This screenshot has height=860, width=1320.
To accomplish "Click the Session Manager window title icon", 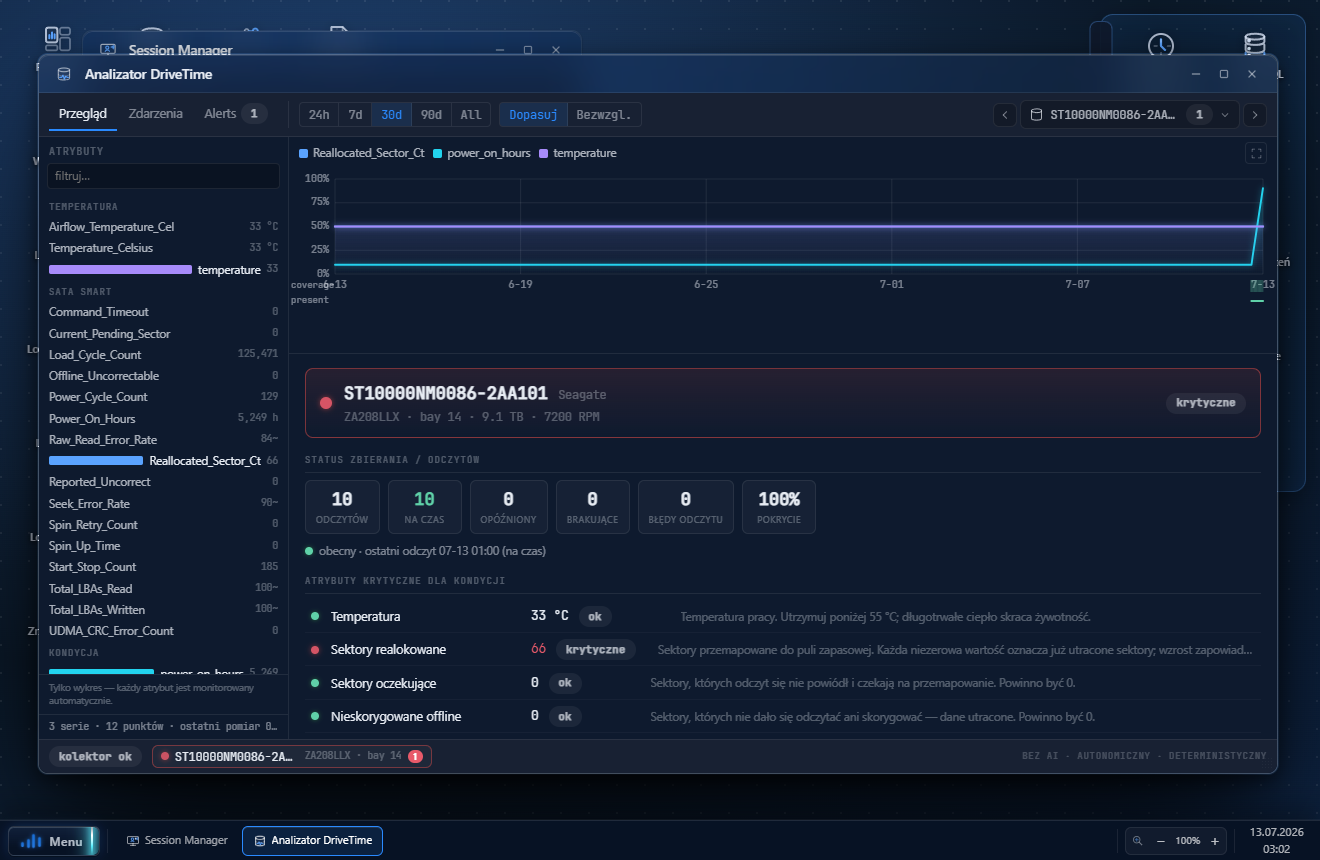I will click(x=108, y=50).
